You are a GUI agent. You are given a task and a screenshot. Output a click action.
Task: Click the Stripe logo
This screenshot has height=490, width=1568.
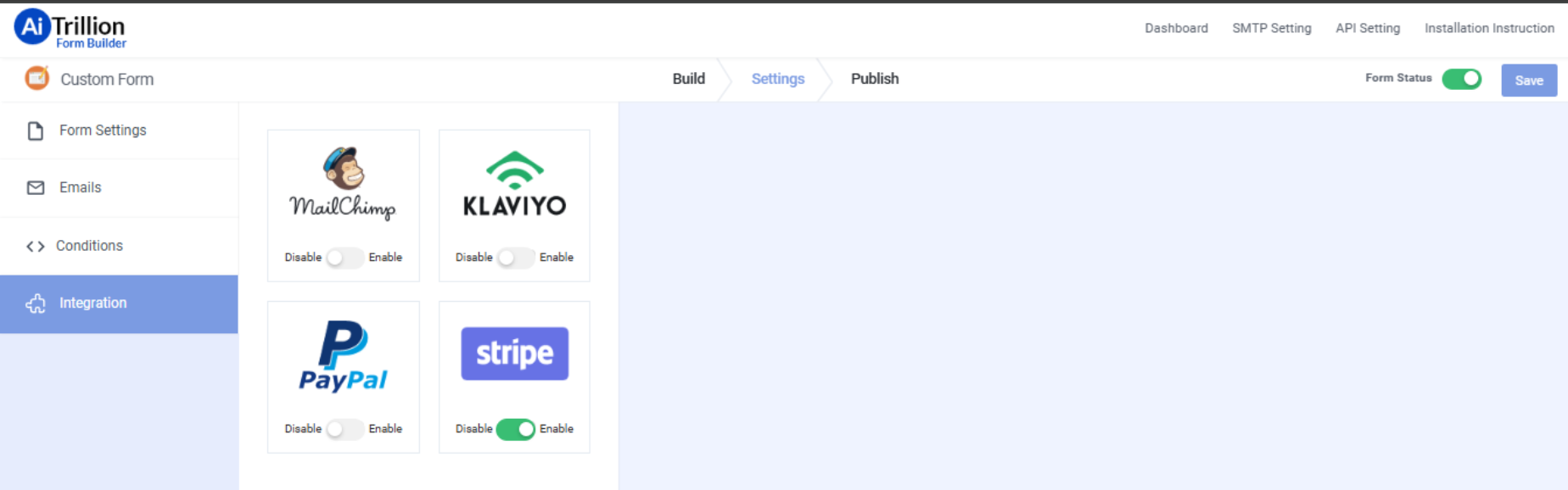coord(514,354)
